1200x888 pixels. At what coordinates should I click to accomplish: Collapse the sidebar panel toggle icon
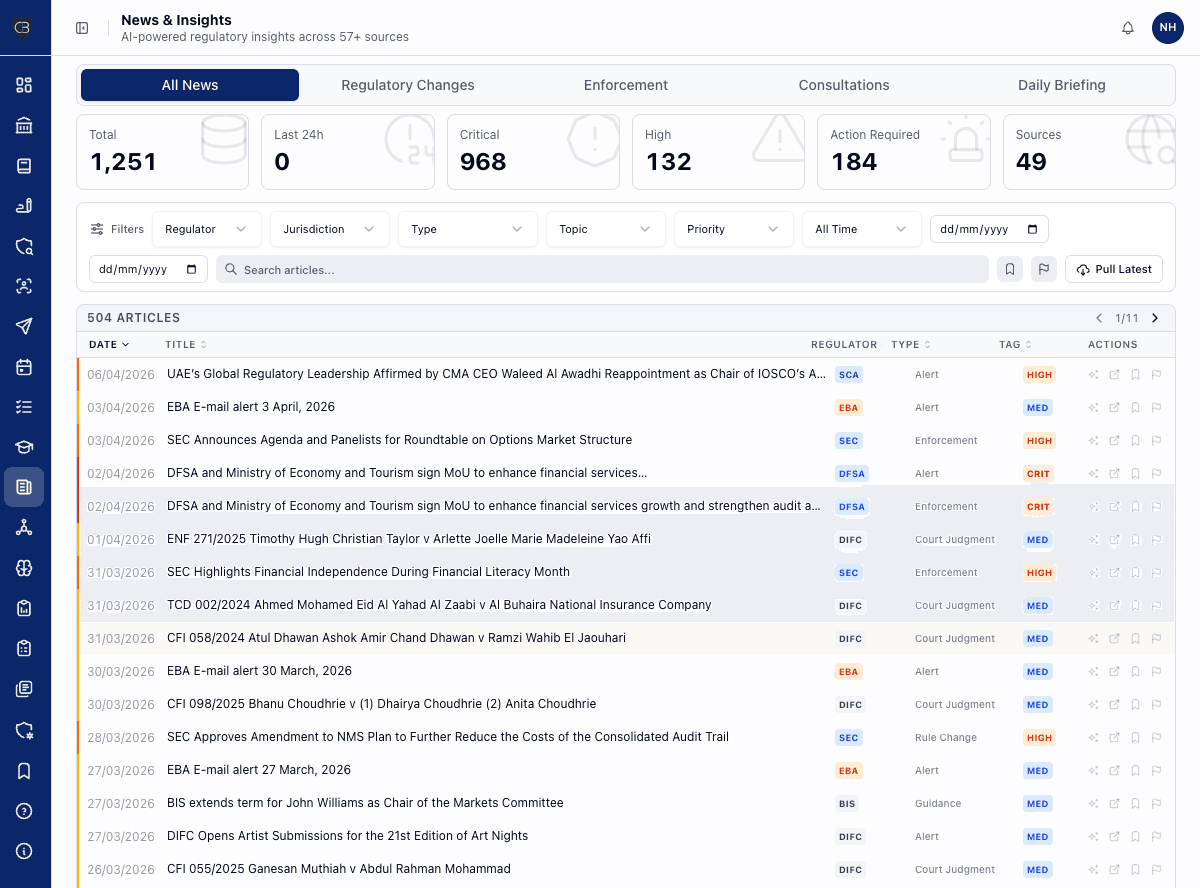tap(82, 28)
